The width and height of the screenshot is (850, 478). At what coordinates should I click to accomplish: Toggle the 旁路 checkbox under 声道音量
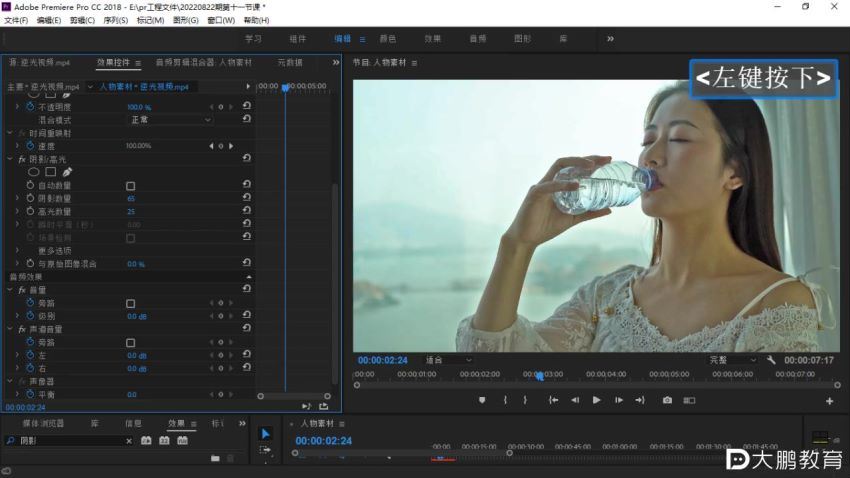[130, 342]
